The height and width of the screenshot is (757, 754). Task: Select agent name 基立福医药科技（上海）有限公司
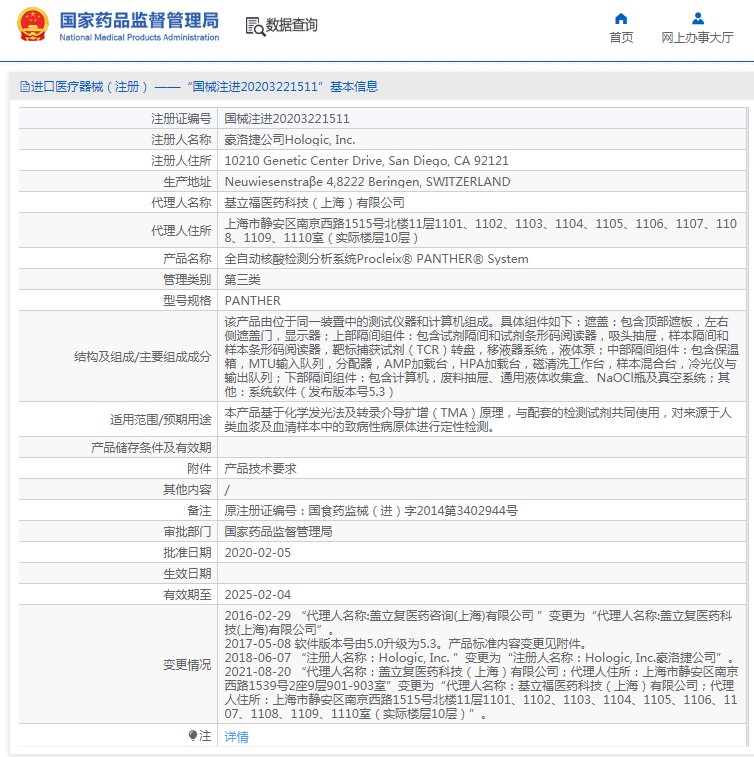pyautogui.click(x=314, y=203)
